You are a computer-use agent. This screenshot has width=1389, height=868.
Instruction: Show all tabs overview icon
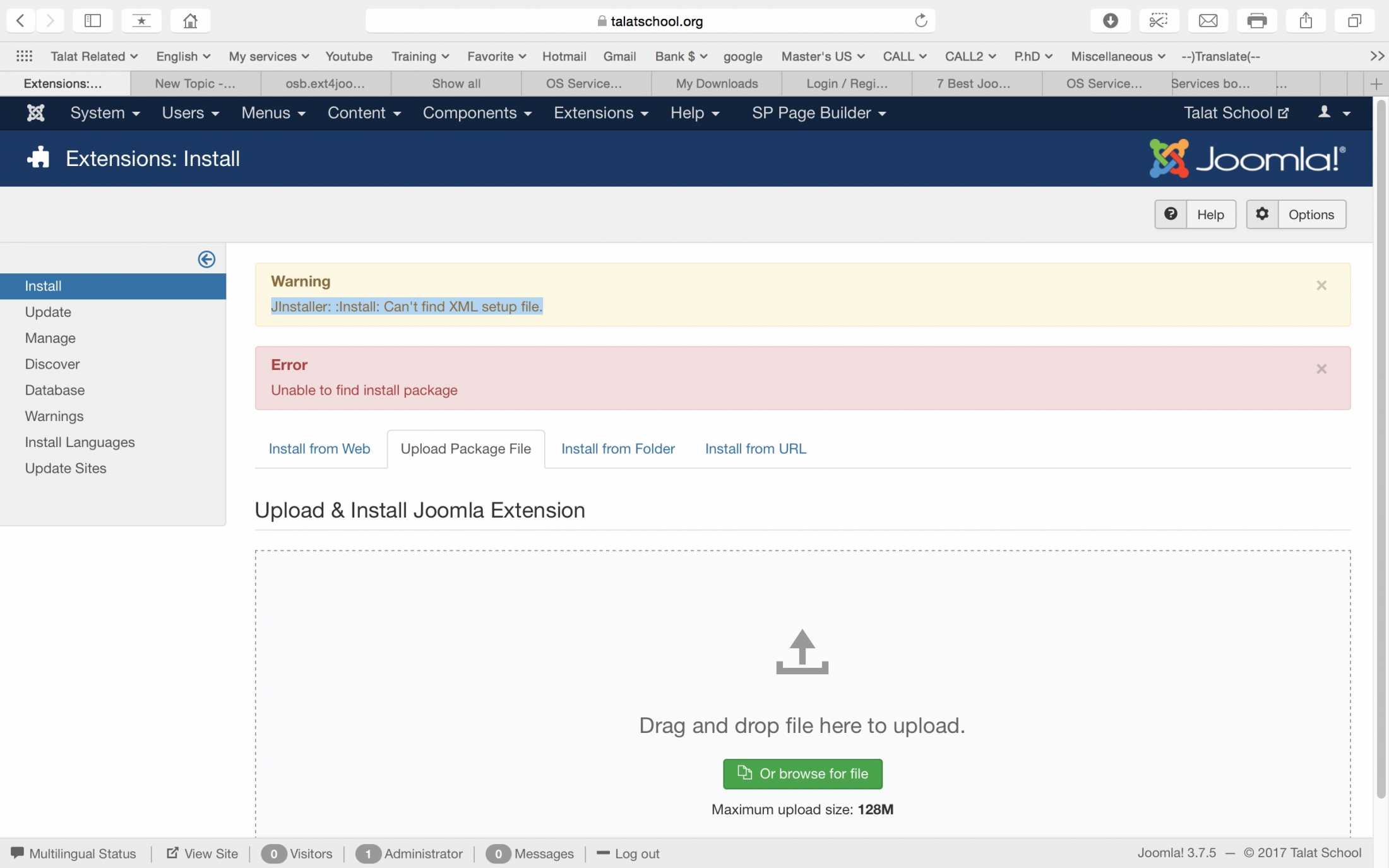click(x=1354, y=21)
